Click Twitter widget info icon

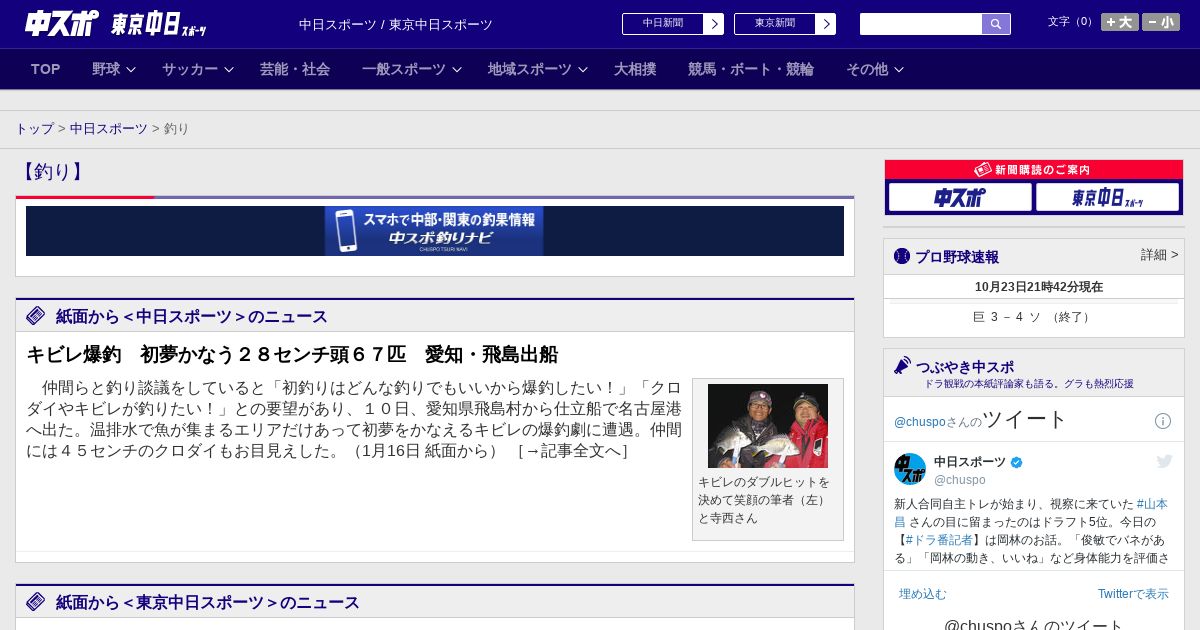pos(1163,421)
